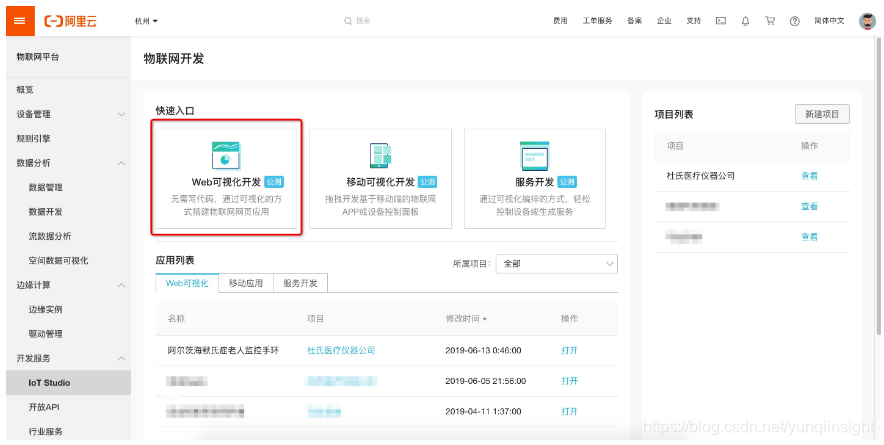The width and height of the screenshot is (884, 445).
Task: Select 驱动管理 in the sidebar
Action: click(x=46, y=334)
